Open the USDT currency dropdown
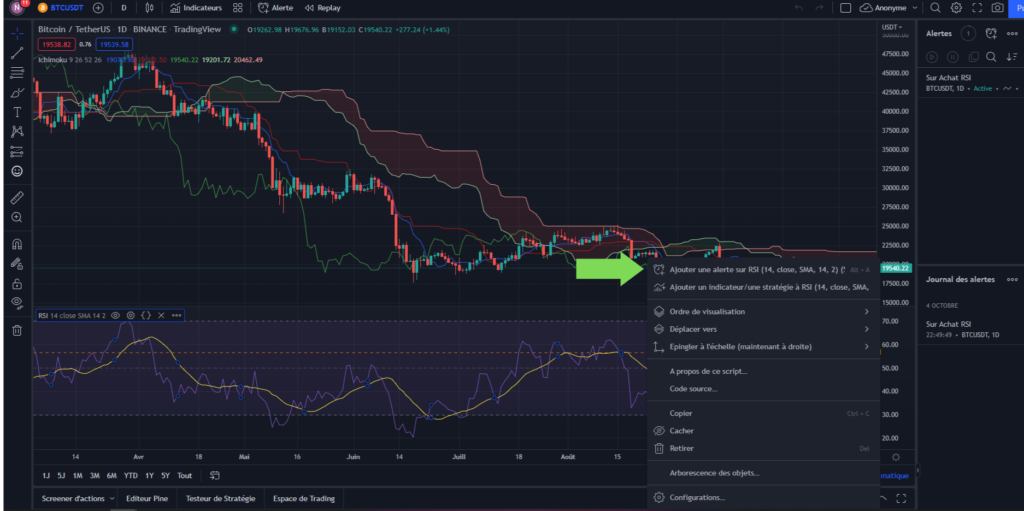Image resolution: width=1024 pixels, height=511 pixels. [892, 27]
